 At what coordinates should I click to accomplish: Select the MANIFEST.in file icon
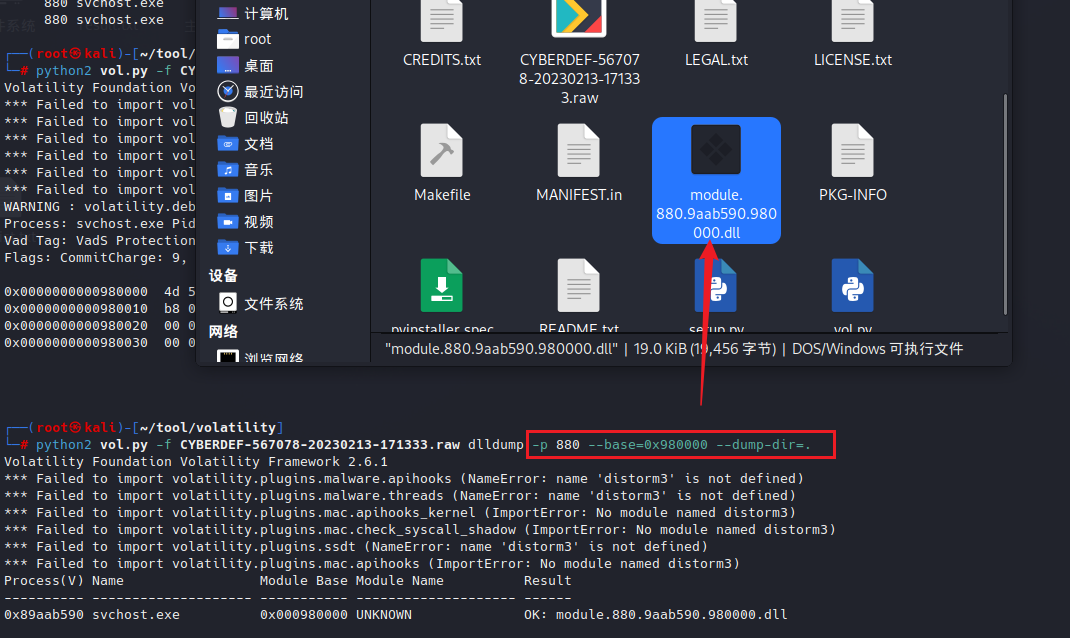point(579,151)
